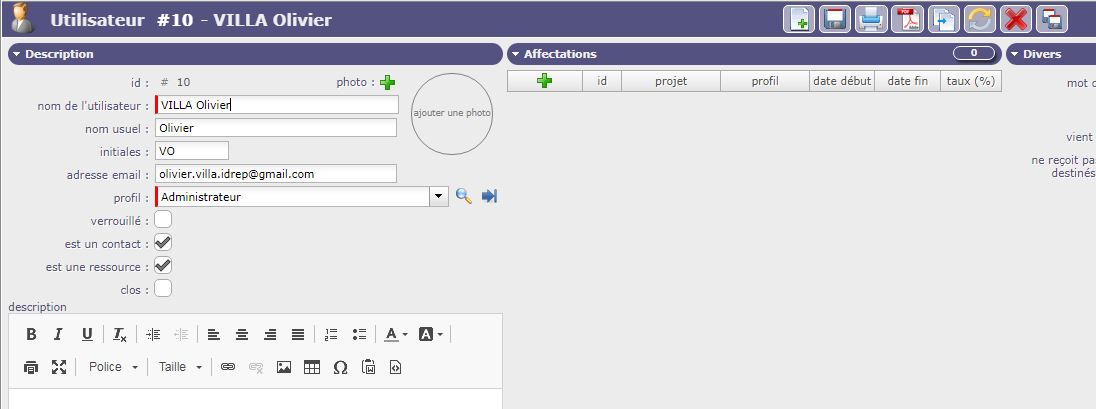Decrease indent in the editor toolbar
Image resolution: width=1096 pixels, height=409 pixels.
(x=181, y=334)
